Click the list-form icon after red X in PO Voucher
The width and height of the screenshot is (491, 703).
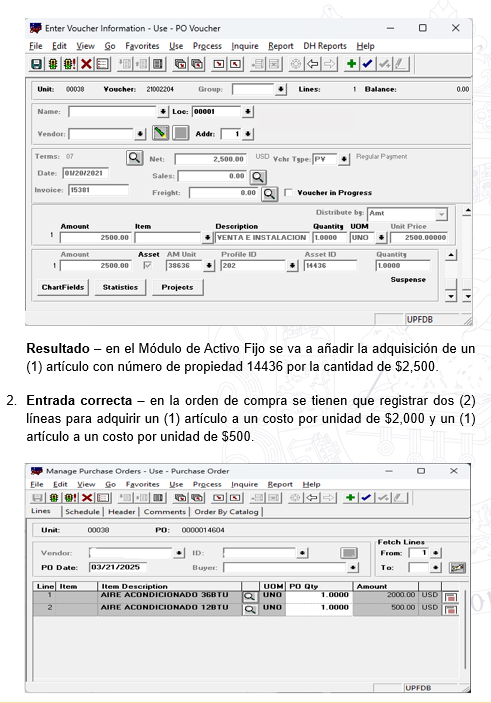tap(103, 64)
